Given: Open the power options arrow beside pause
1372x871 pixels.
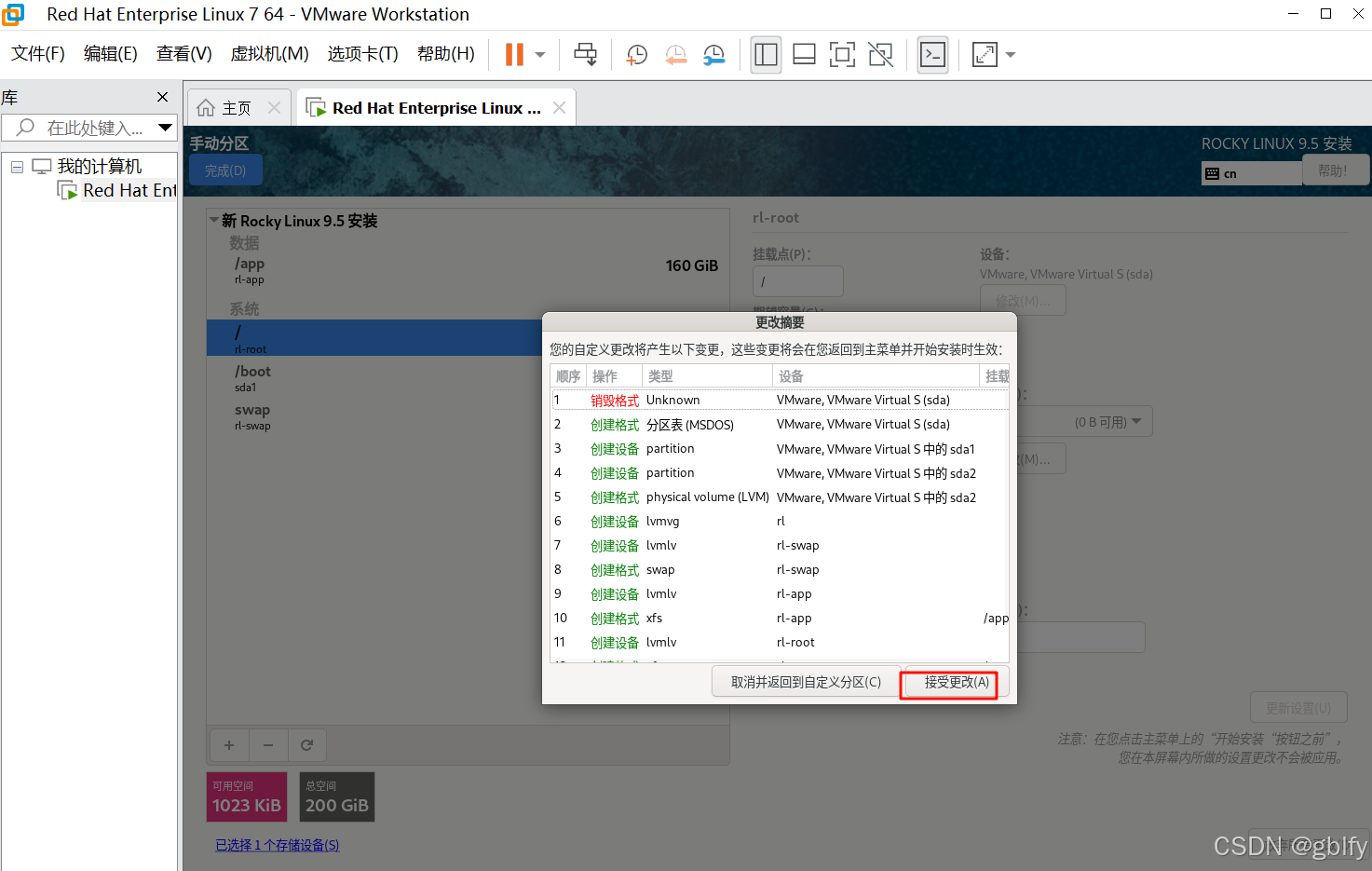Looking at the screenshot, I should click(540, 55).
